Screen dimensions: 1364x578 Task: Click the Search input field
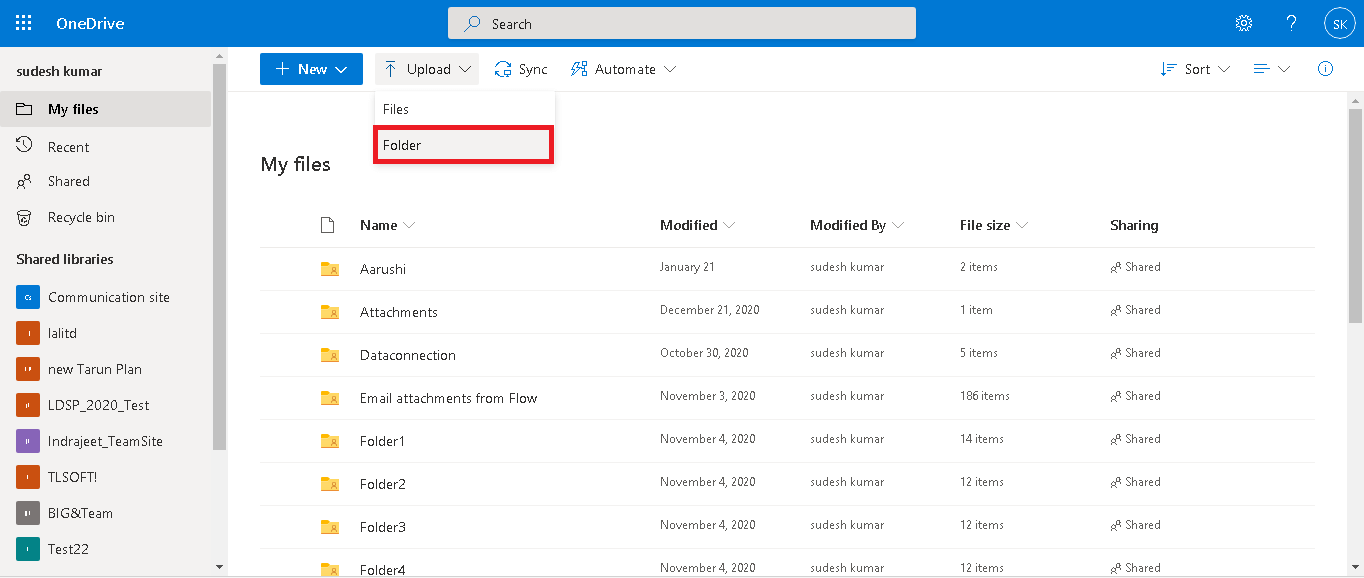pos(682,23)
